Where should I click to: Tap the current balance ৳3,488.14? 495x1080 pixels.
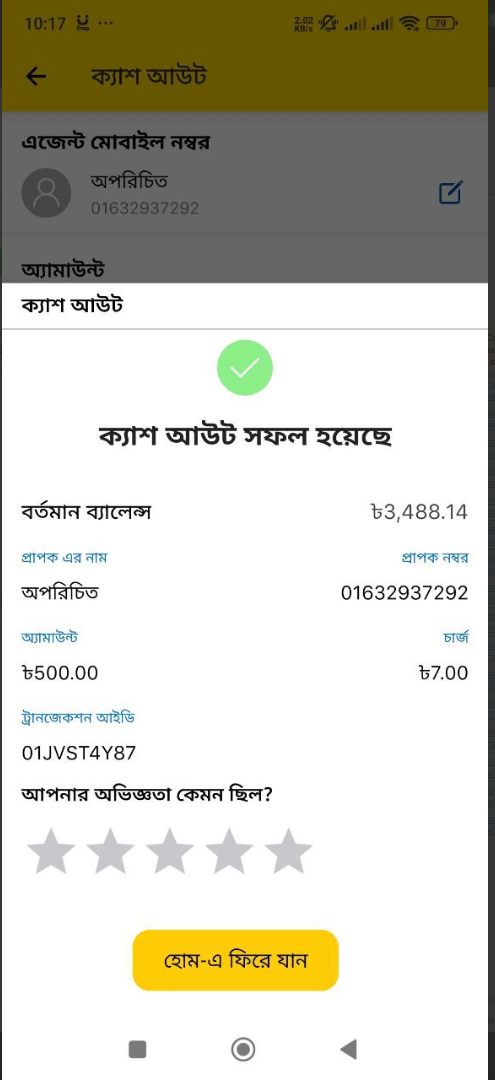click(419, 512)
